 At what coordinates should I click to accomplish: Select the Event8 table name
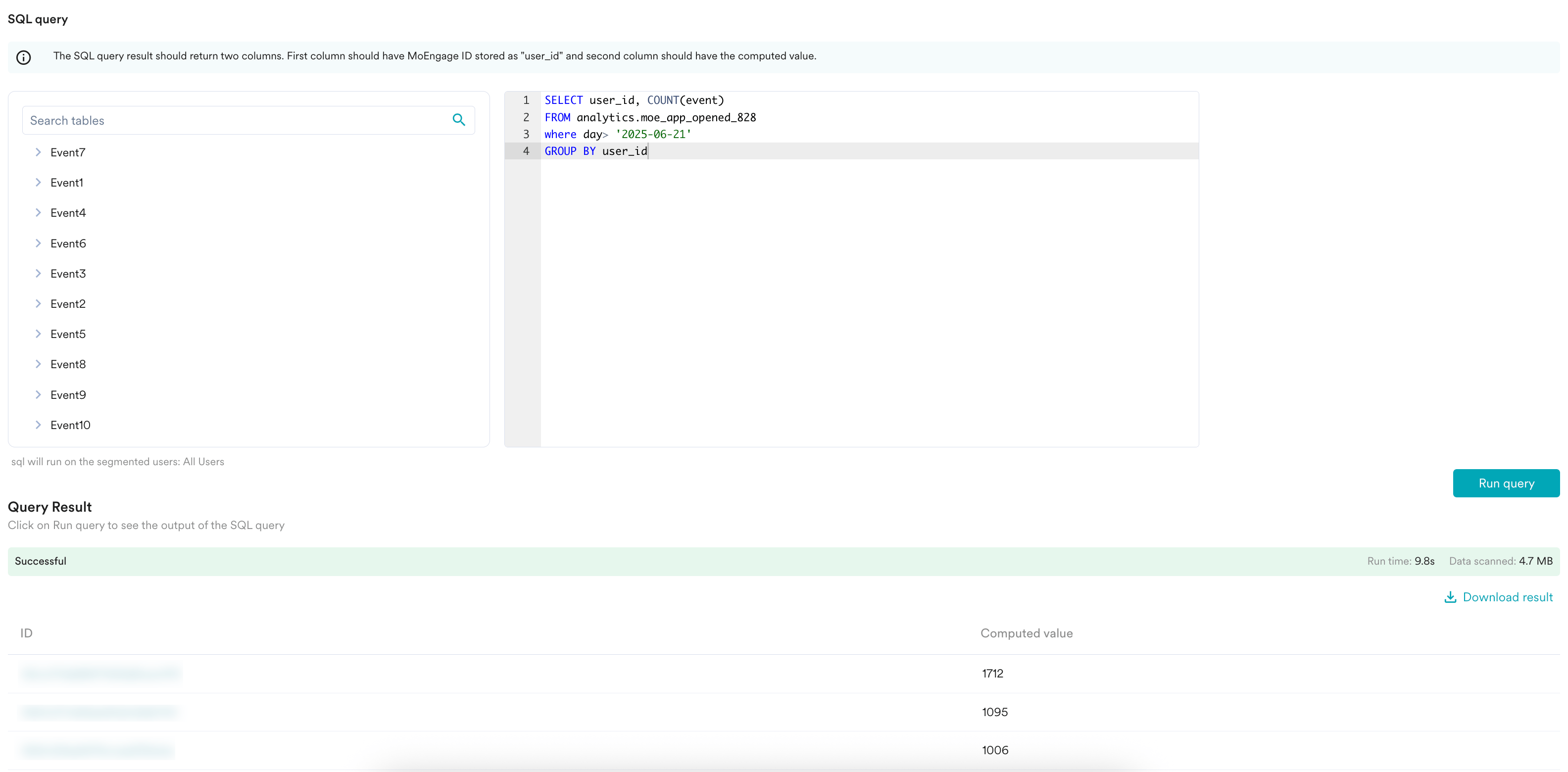pos(68,364)
